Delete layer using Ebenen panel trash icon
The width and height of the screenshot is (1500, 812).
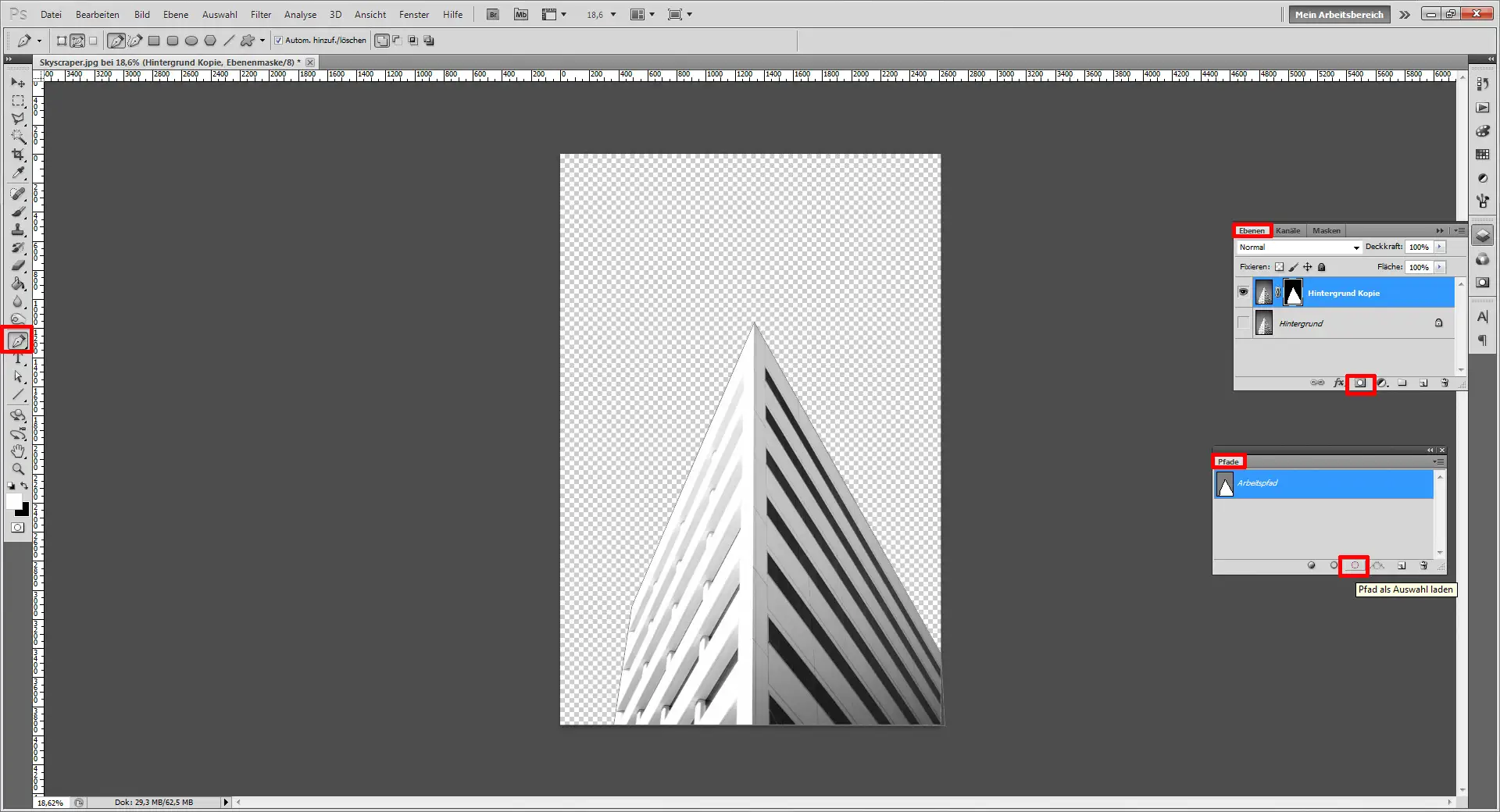1445,383
